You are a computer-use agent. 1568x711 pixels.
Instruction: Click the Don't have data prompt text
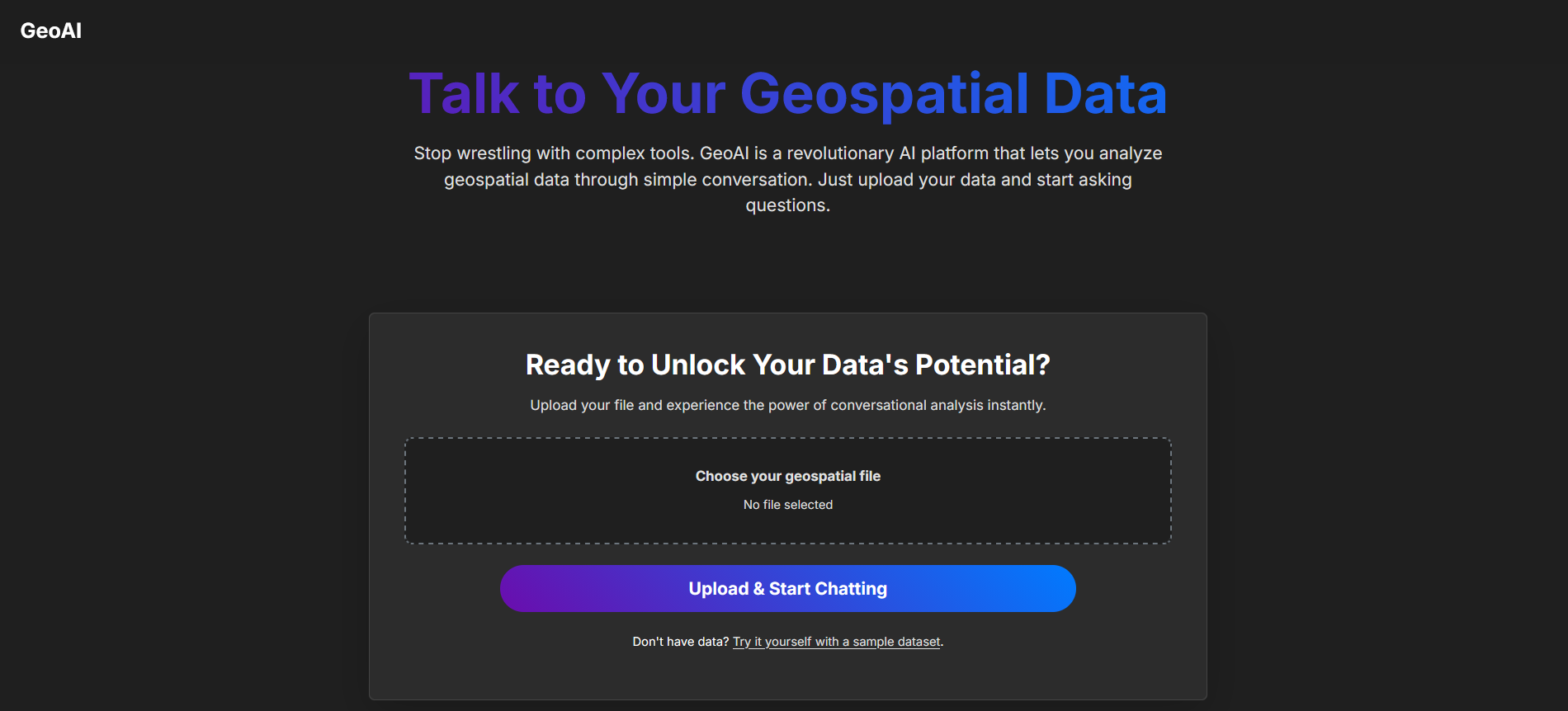pos(680,641)
